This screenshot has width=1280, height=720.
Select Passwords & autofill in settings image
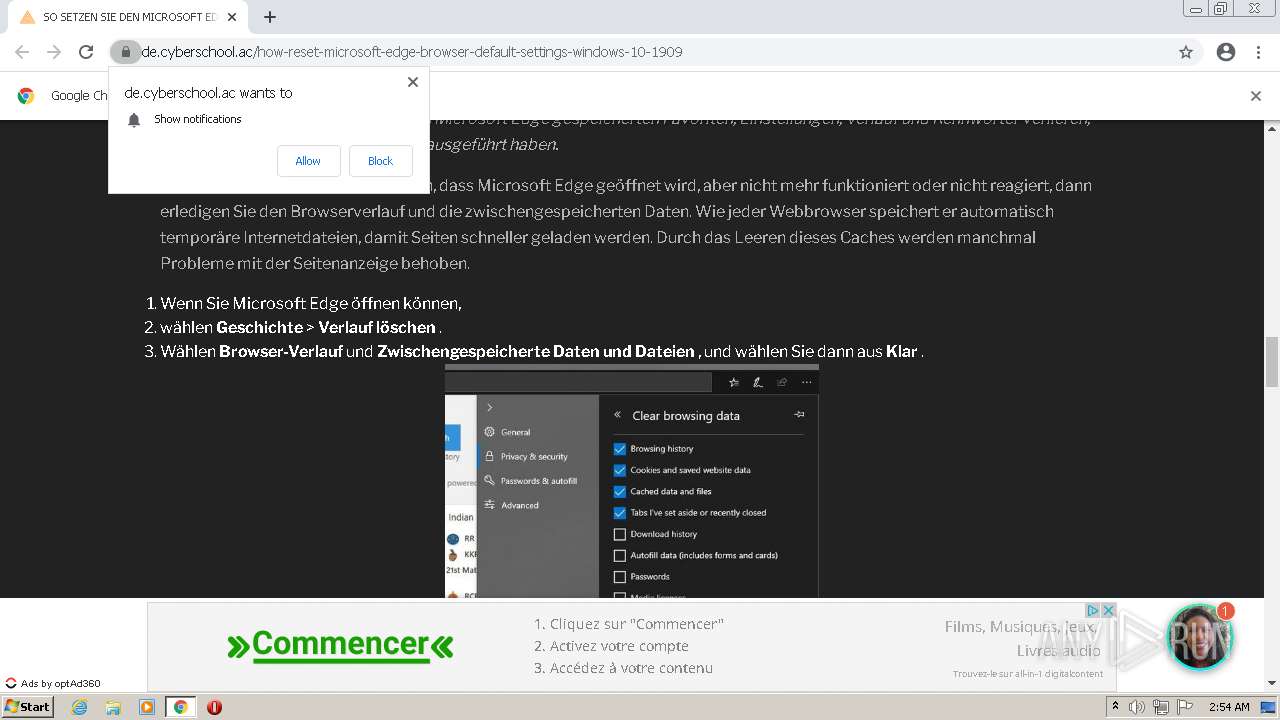click(x=538, y=481)
